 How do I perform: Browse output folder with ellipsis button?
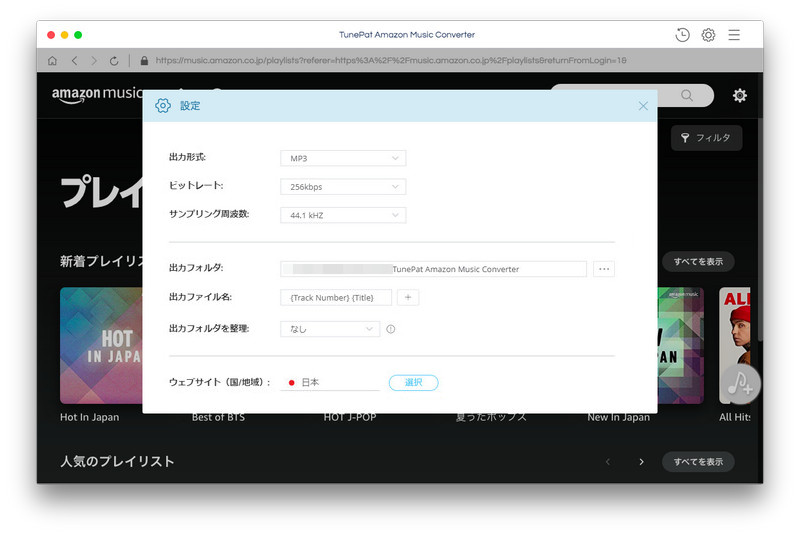604,269
